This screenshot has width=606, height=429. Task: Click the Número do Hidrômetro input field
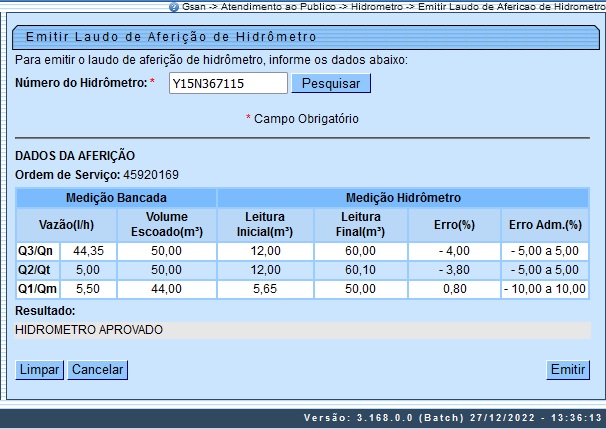pyautogui.click(x=228, y=84)
